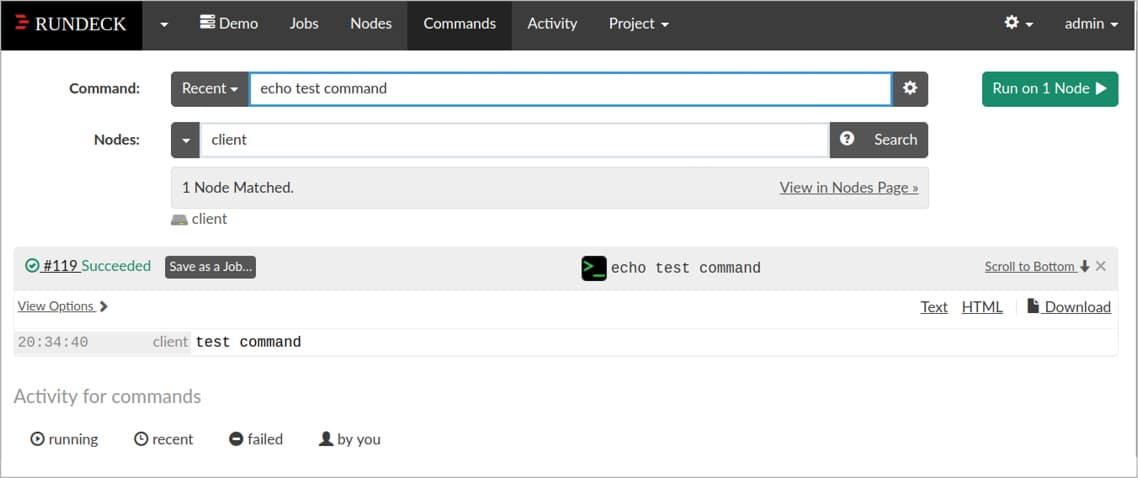Open the Activity tab in navigation bar
This screenshot has height=478, width=1138.
[x=552, y=24]
